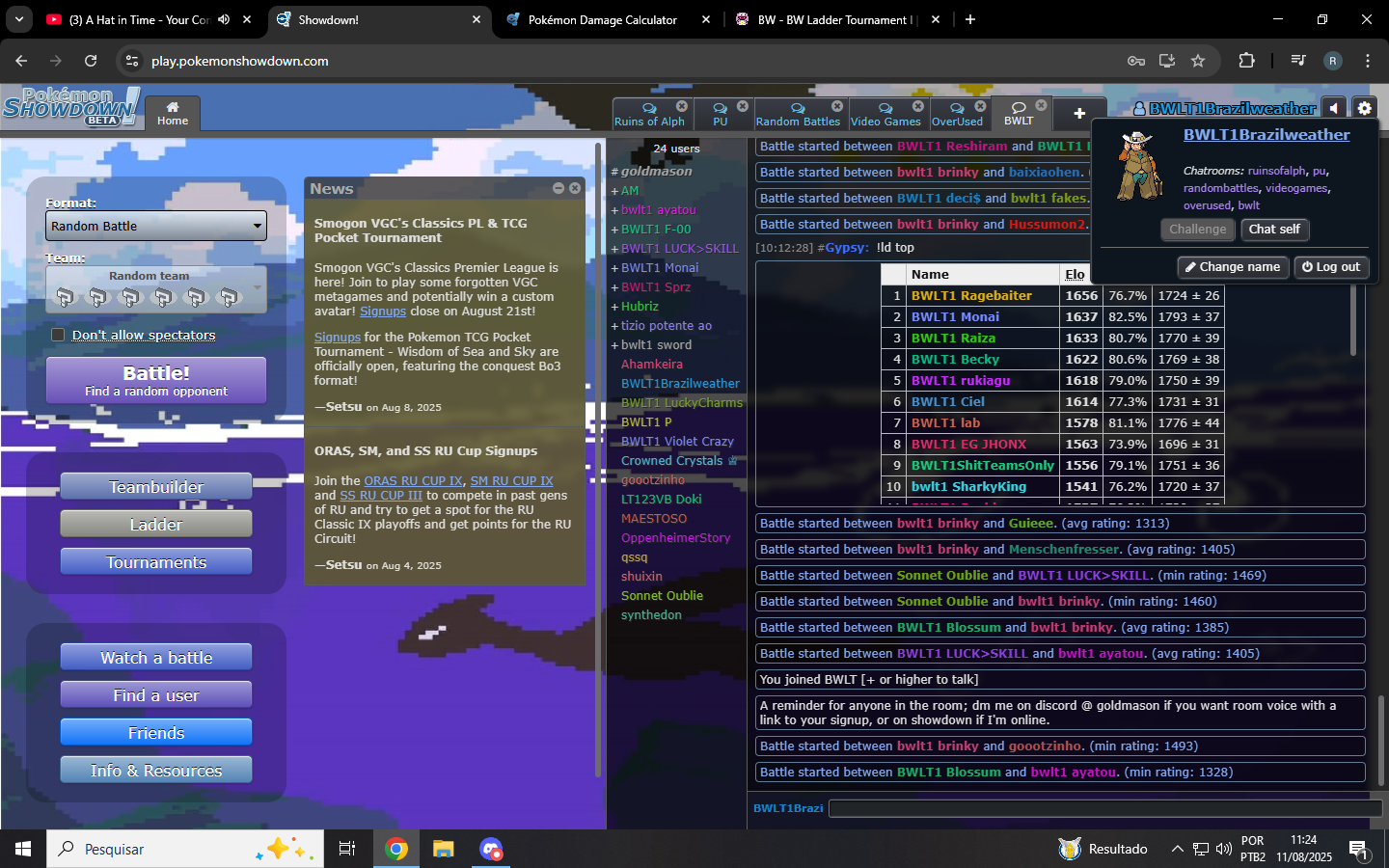Open the Ladder
This screenshot has width=1389, height=868.
click(x=156, y=525)
